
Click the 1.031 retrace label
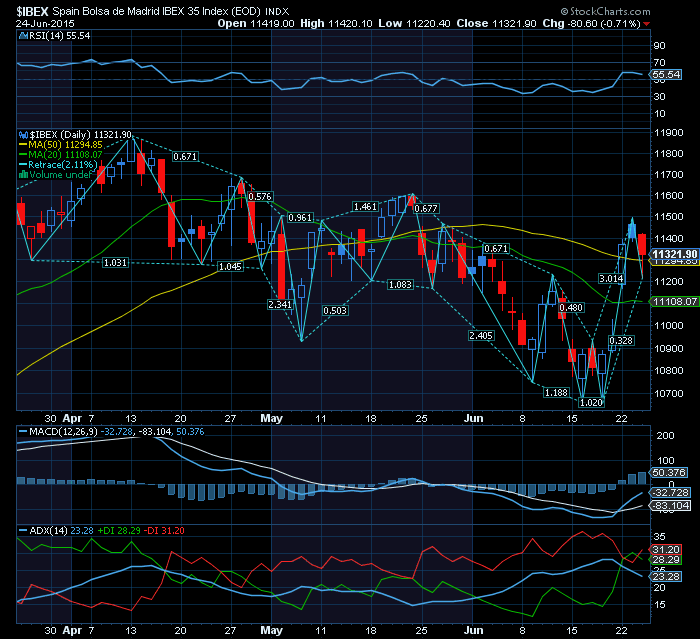coord(115,263)
